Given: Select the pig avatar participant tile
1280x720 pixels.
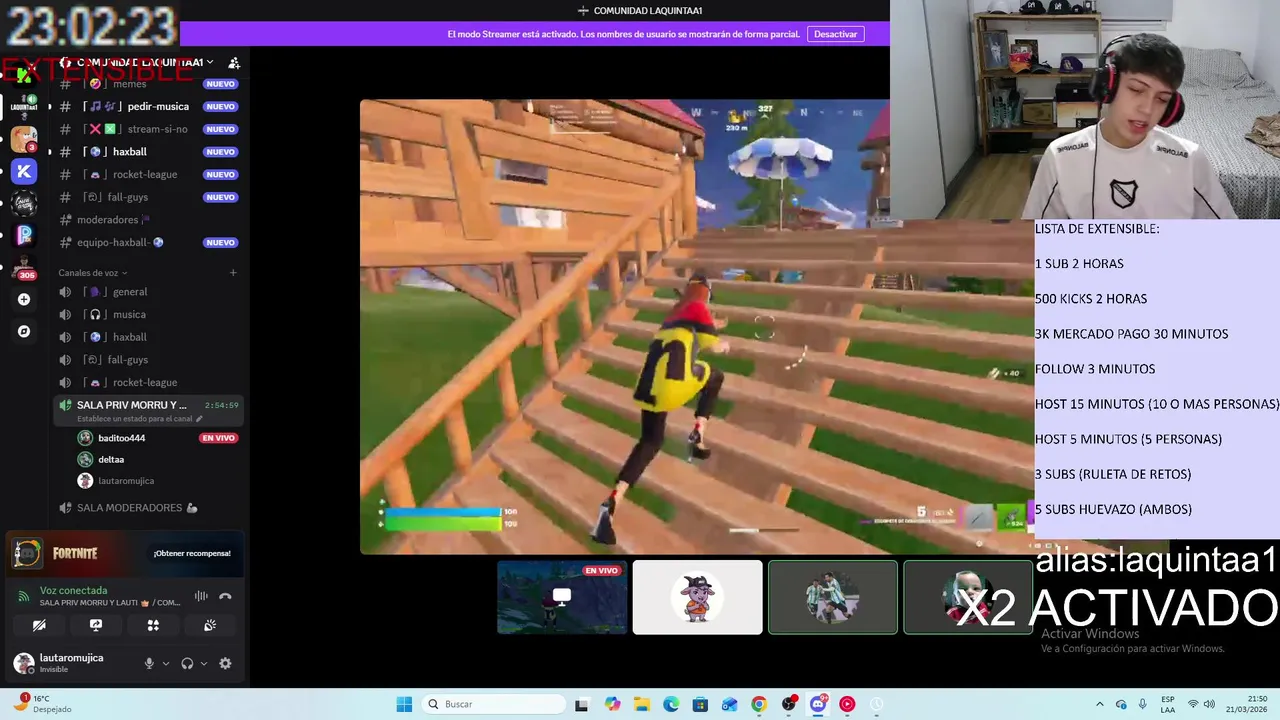Looking at the screenshot, I should click(697, 597).
